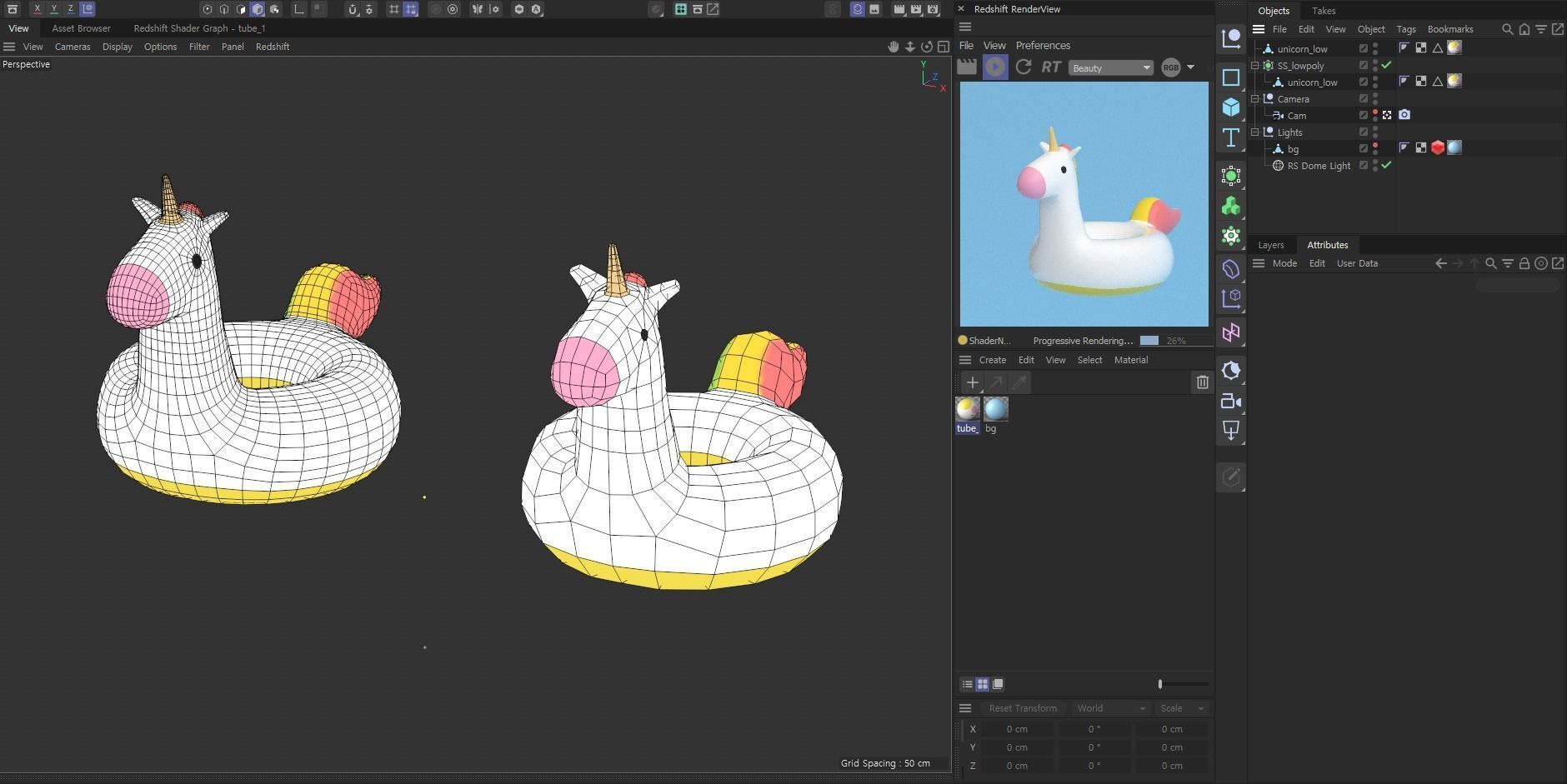Add new material with plus icon

click(972, 382)
